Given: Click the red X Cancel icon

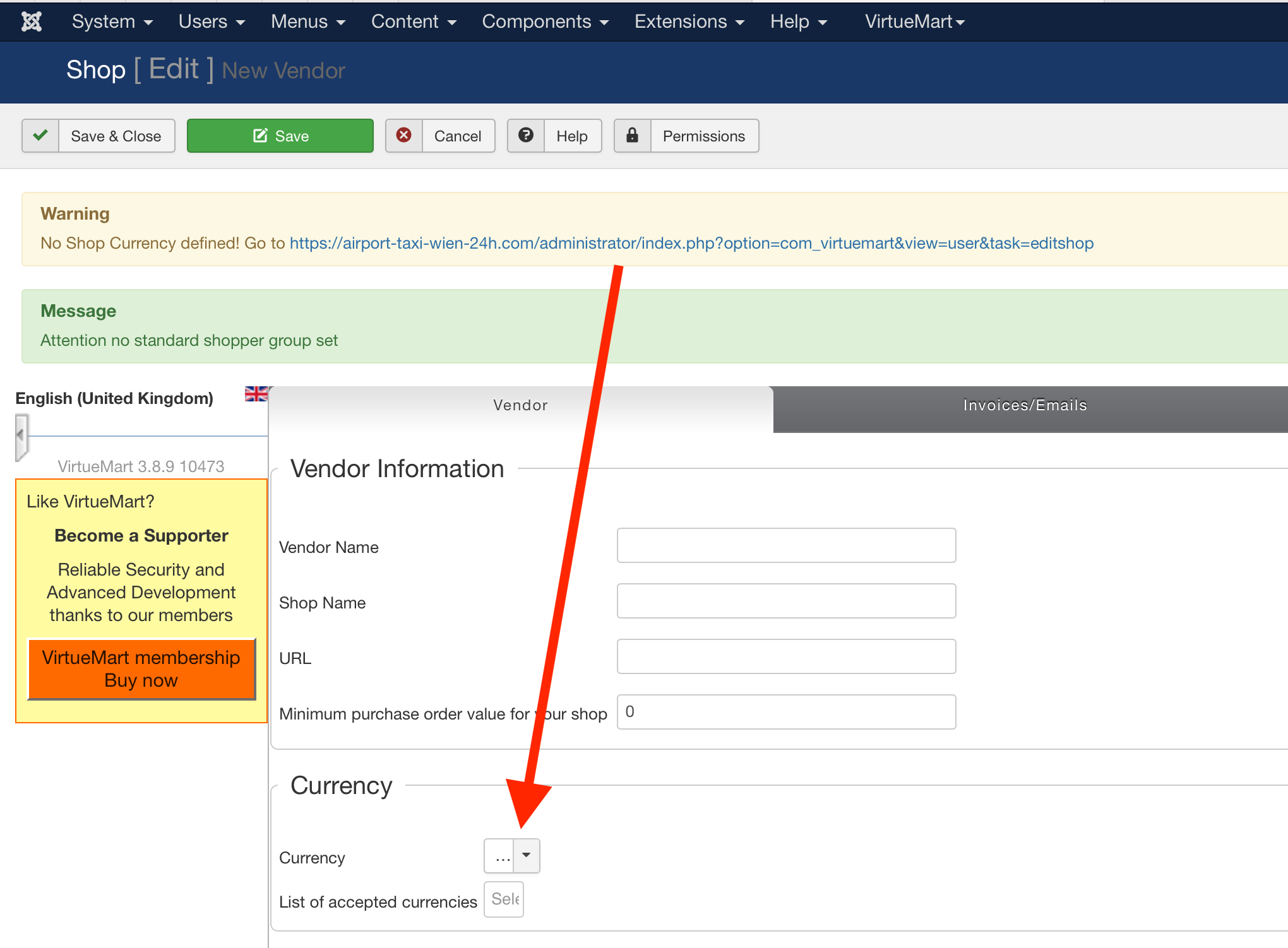Looking at the screenshot, I should tap(404, 136).
